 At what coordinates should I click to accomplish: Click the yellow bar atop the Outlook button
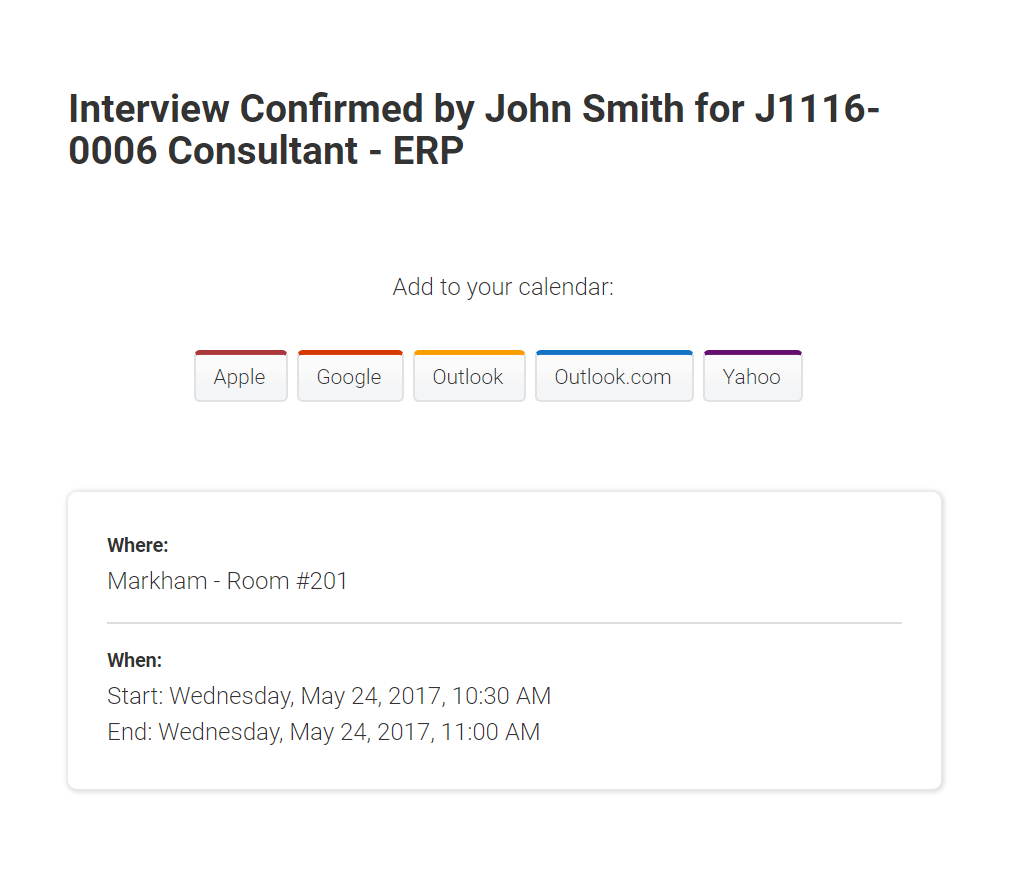point(469,352)
